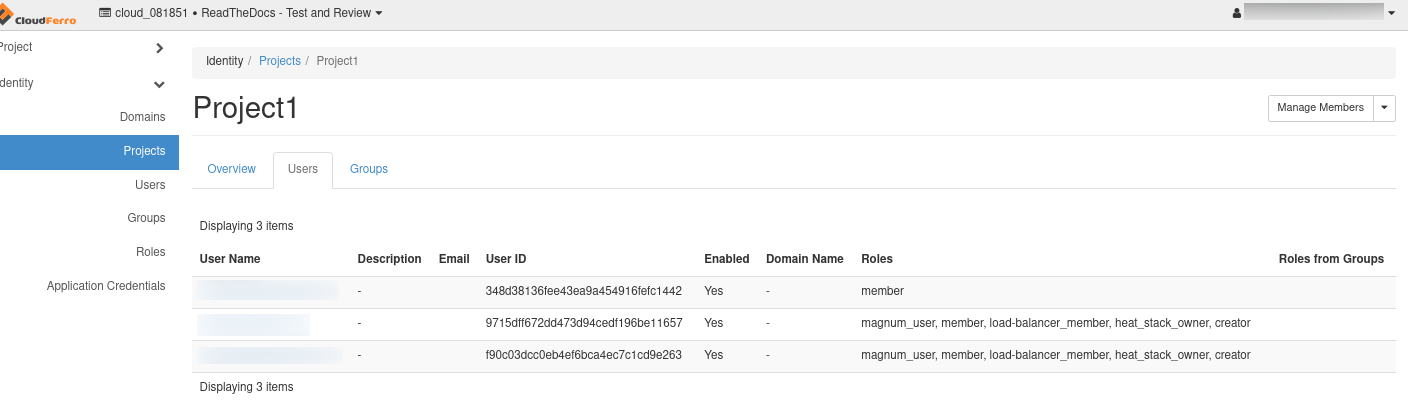Screen dimensions: 1408x414
Task: Click the Enabled column header
Action: coord(727,259)
